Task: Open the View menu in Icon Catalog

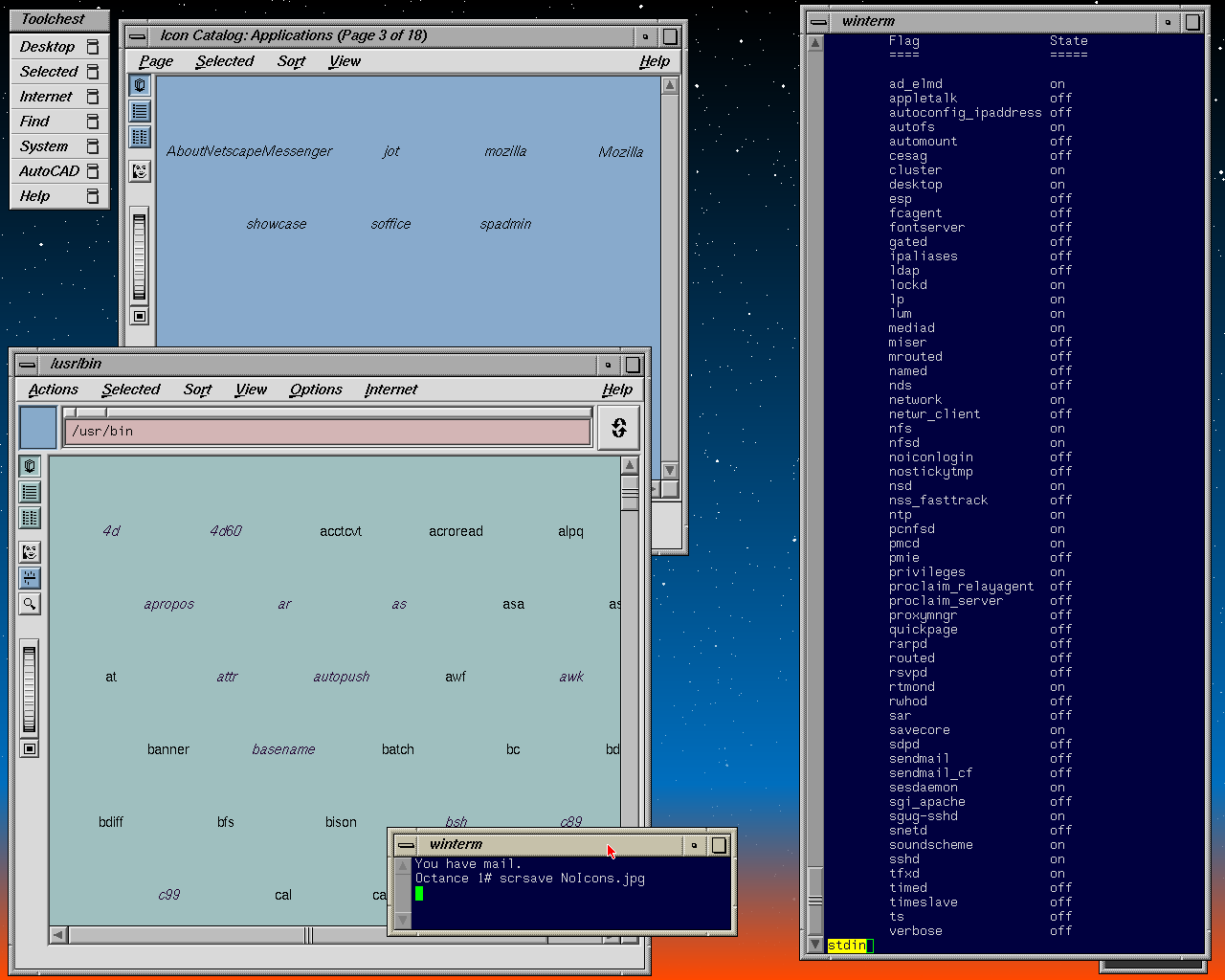Action: coord(345,61)
